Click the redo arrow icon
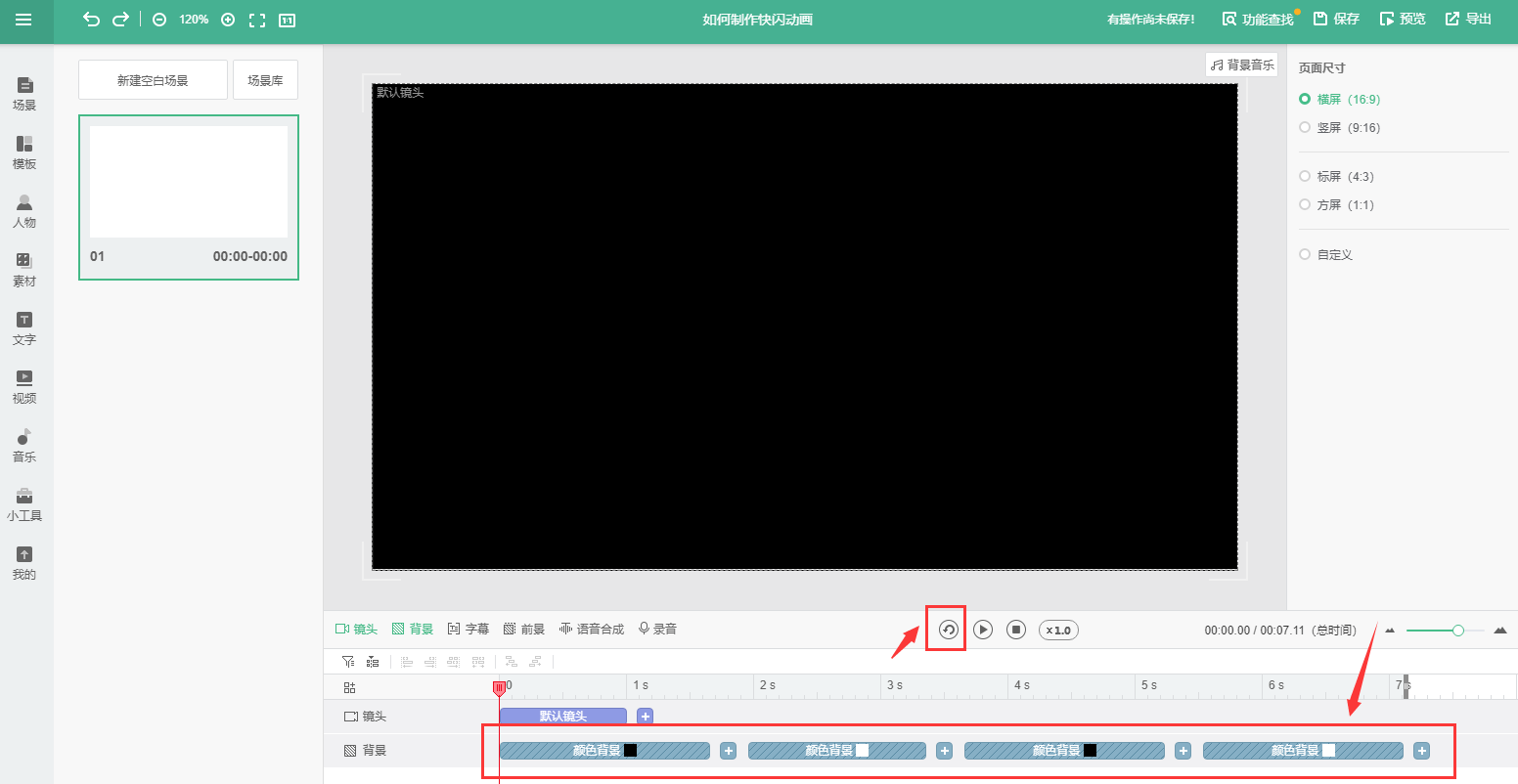The width and height of the screenshot is (1518, 784). 120,20
